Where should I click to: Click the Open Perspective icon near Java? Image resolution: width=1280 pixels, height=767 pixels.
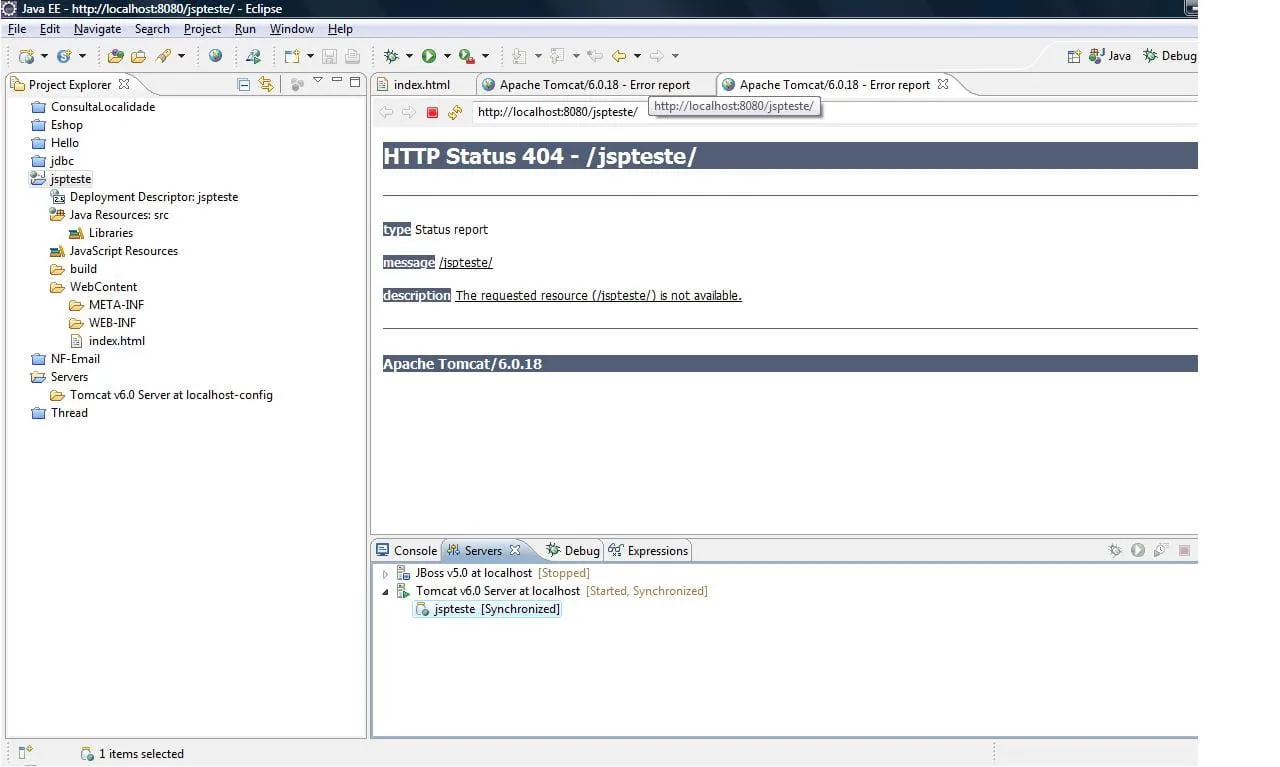1074,56
